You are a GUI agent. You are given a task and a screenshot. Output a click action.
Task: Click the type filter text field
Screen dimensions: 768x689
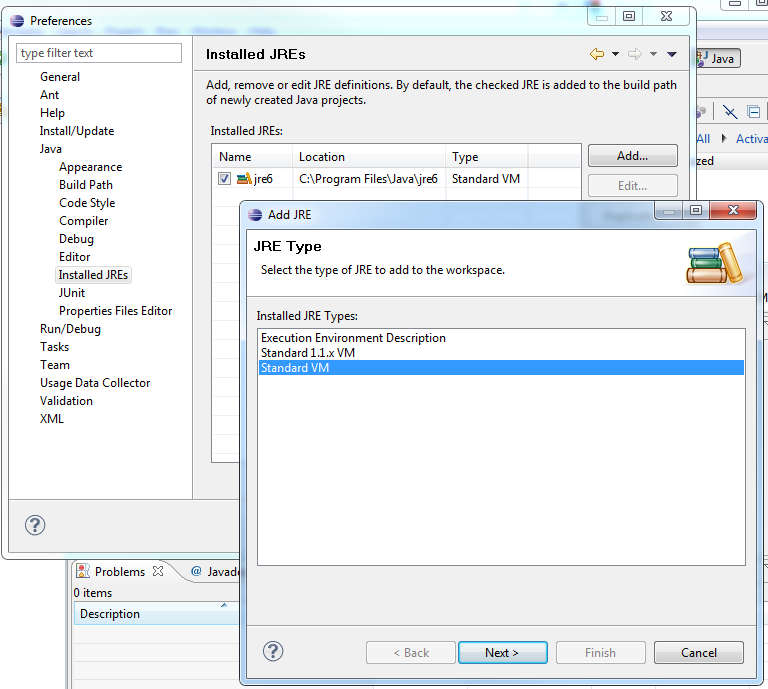99,53
